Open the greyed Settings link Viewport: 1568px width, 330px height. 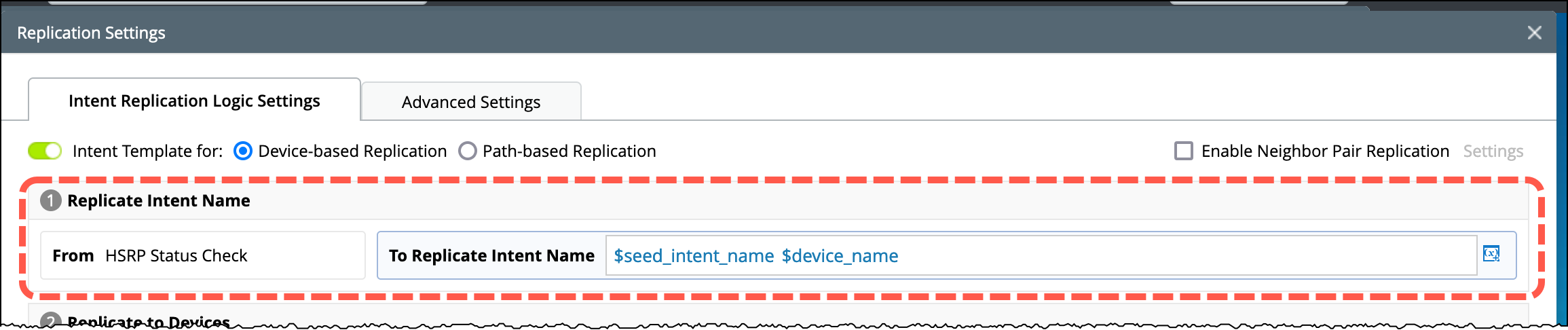pos(1493,151)
